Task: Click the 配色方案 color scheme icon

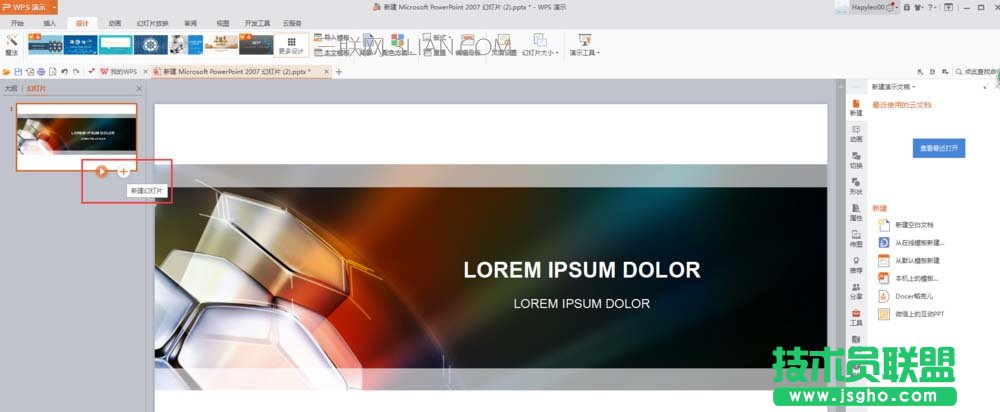Action: click(x=398, y=45)
